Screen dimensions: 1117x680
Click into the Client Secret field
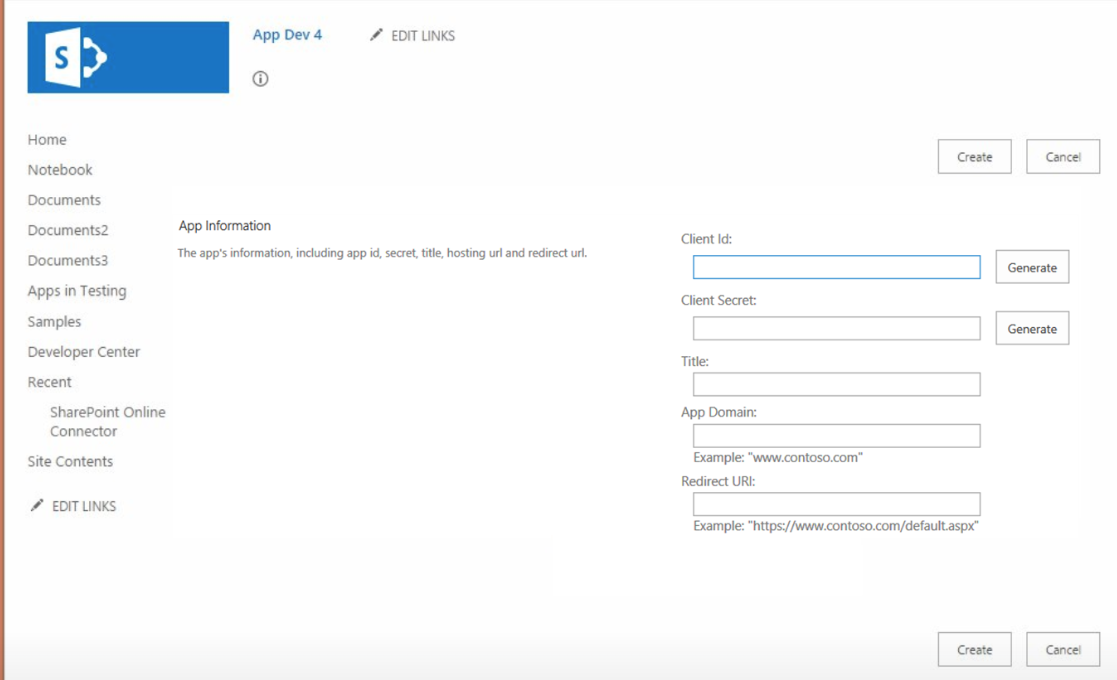[x=836, y=328]
